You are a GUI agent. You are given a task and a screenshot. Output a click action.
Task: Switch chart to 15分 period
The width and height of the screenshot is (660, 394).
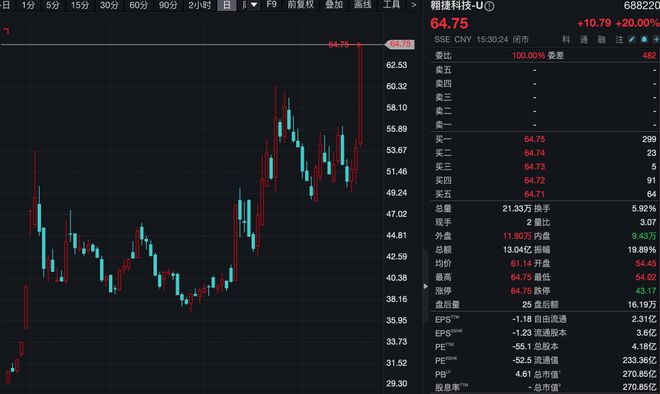(x=80, y=5)
